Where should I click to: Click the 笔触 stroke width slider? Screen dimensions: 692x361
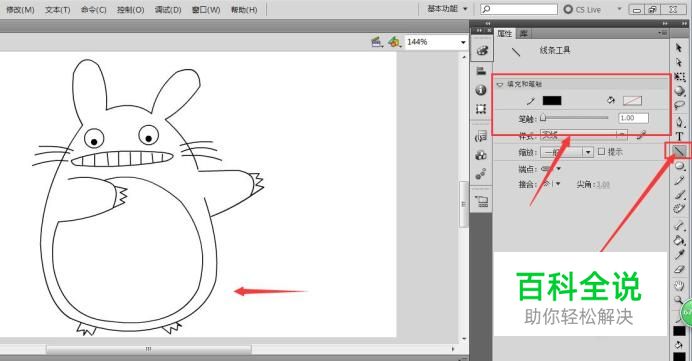tap(574, 118)
